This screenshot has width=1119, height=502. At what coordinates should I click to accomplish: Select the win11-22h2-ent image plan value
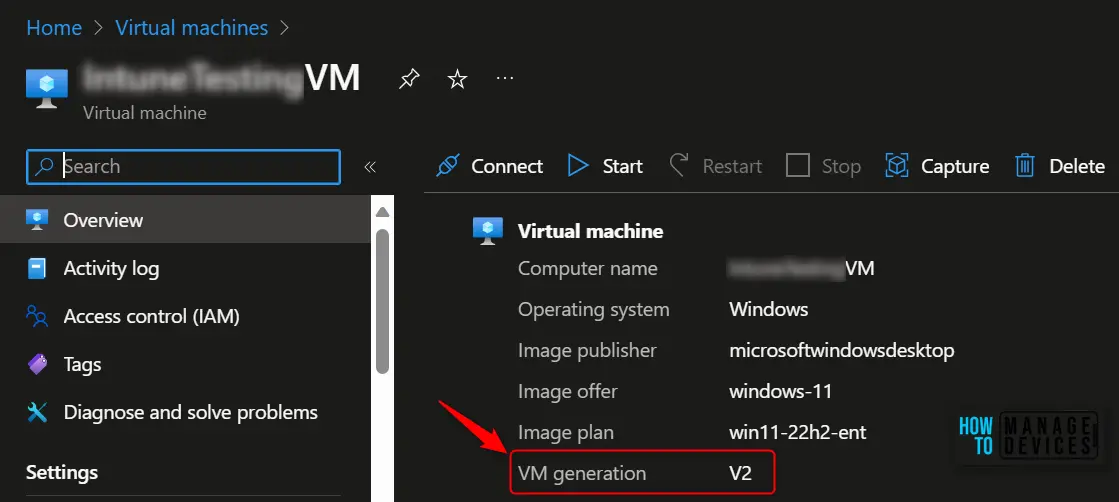(798, 432)
